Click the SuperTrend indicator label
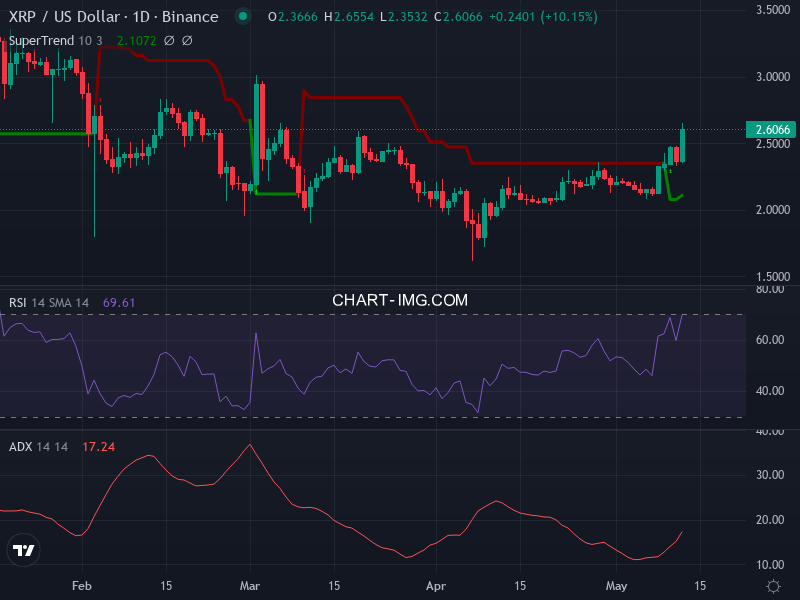This screenshot has width=800, height=600. click(41, 40)
